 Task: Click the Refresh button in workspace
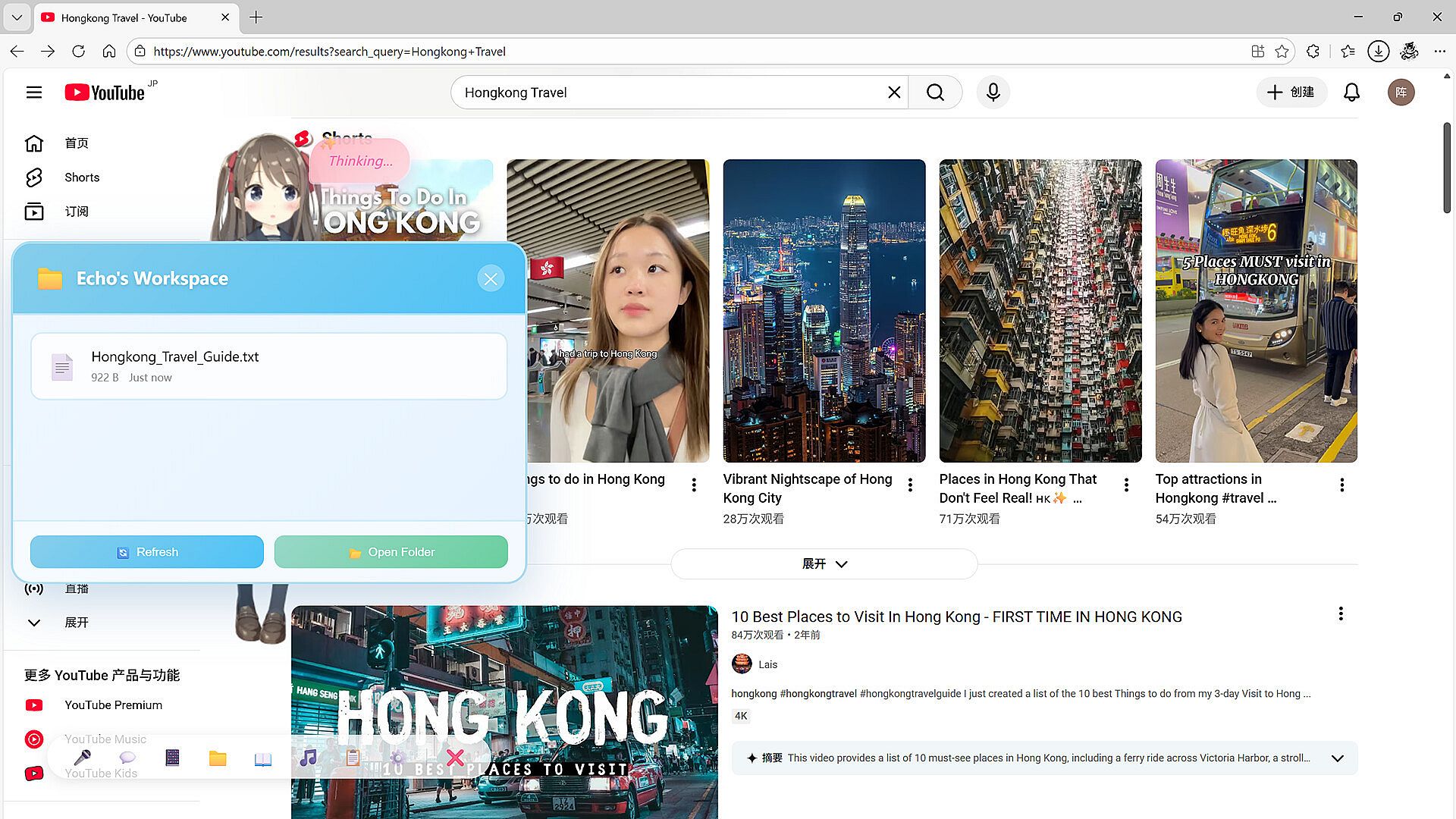coord(147,552)
